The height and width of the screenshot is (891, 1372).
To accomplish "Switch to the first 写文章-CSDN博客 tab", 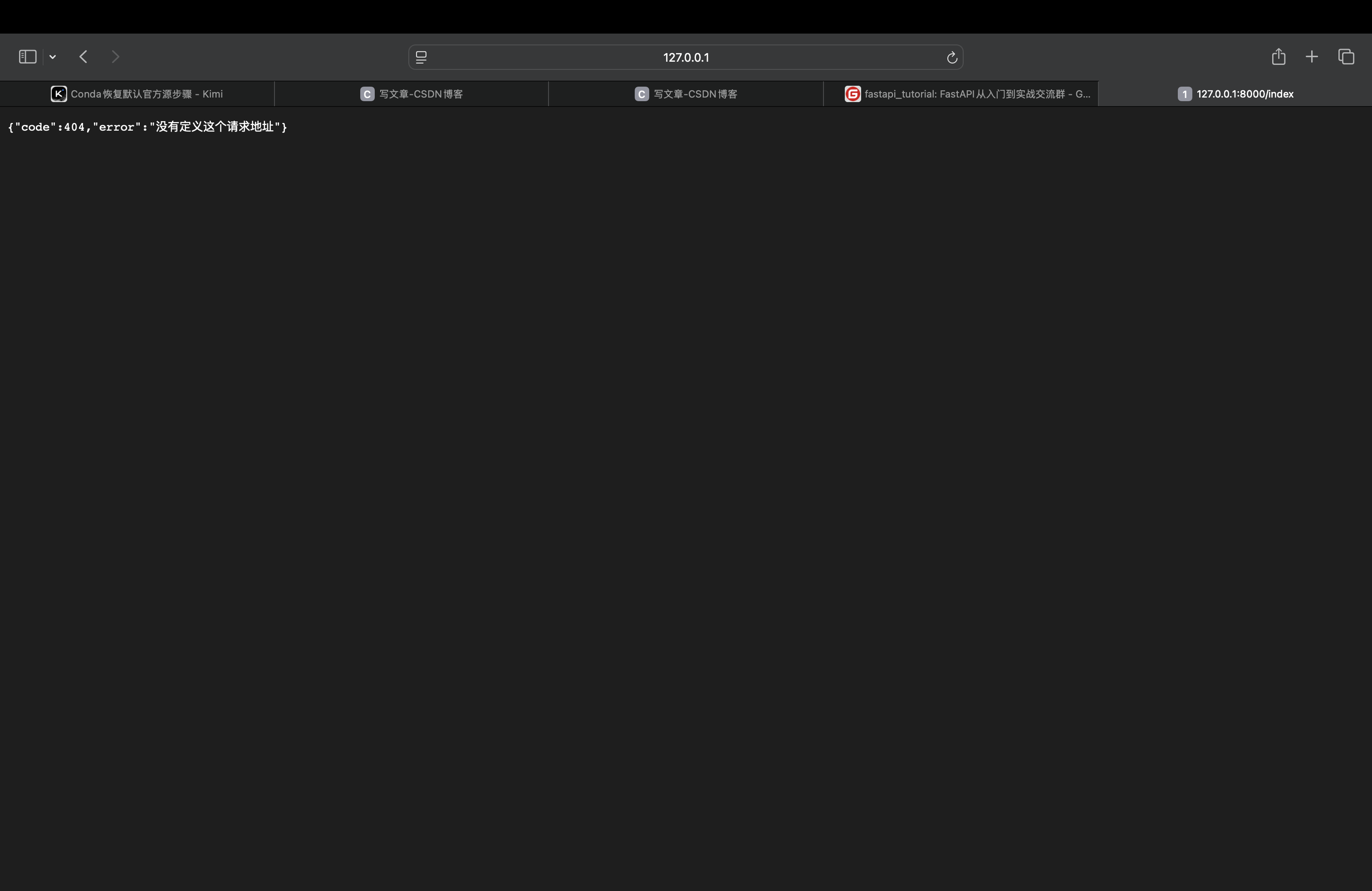I will 420,94.
